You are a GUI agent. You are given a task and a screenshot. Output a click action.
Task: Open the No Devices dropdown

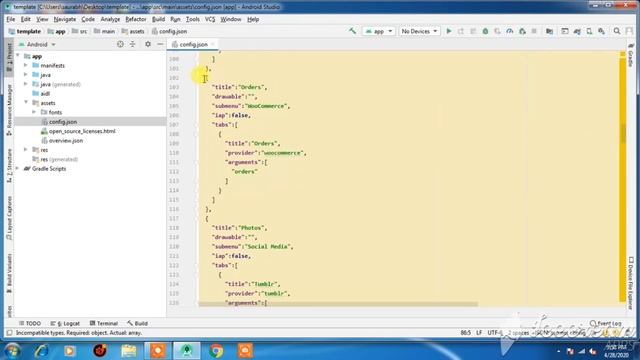coord(419,31)
